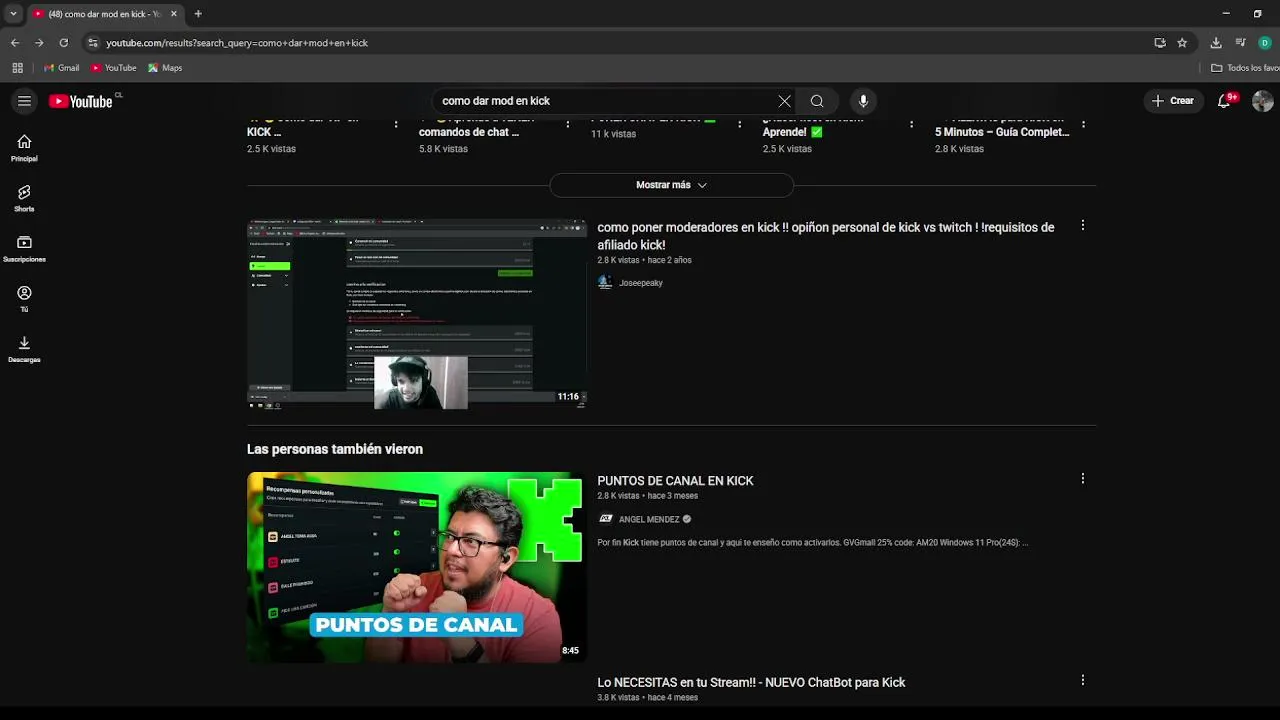
Task: Close the current browser tab
Action: (173, 14)
